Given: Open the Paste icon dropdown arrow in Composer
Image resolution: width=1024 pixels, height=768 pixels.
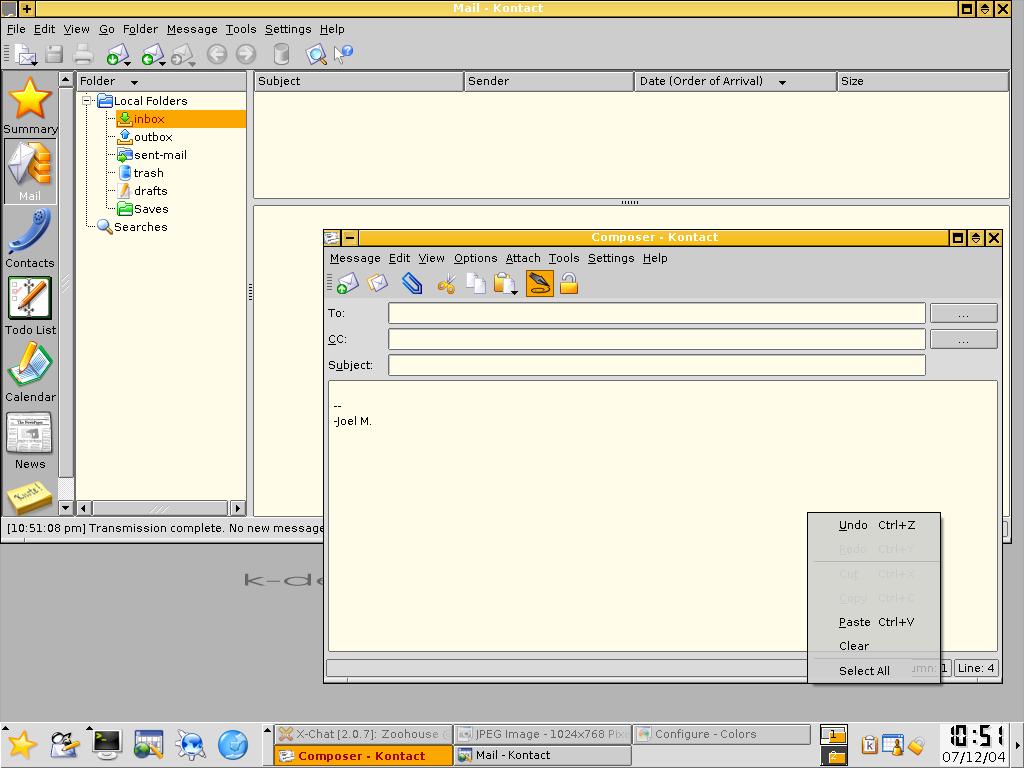Looking at the screenshot, I should click(x=515, y=292).
